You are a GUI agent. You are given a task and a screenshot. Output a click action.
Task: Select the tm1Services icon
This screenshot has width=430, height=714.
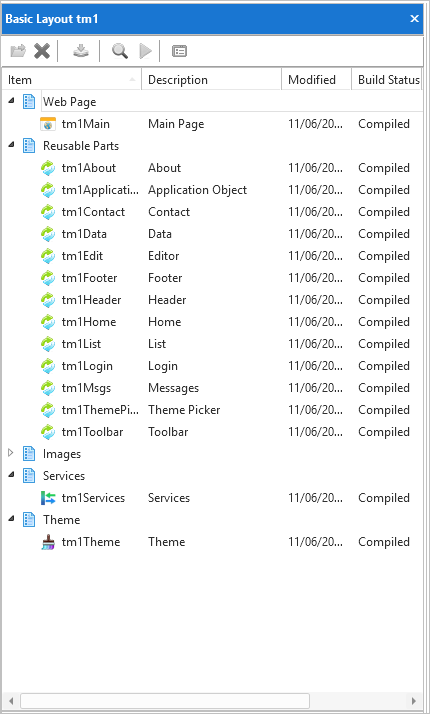click(x=48, y=498)
